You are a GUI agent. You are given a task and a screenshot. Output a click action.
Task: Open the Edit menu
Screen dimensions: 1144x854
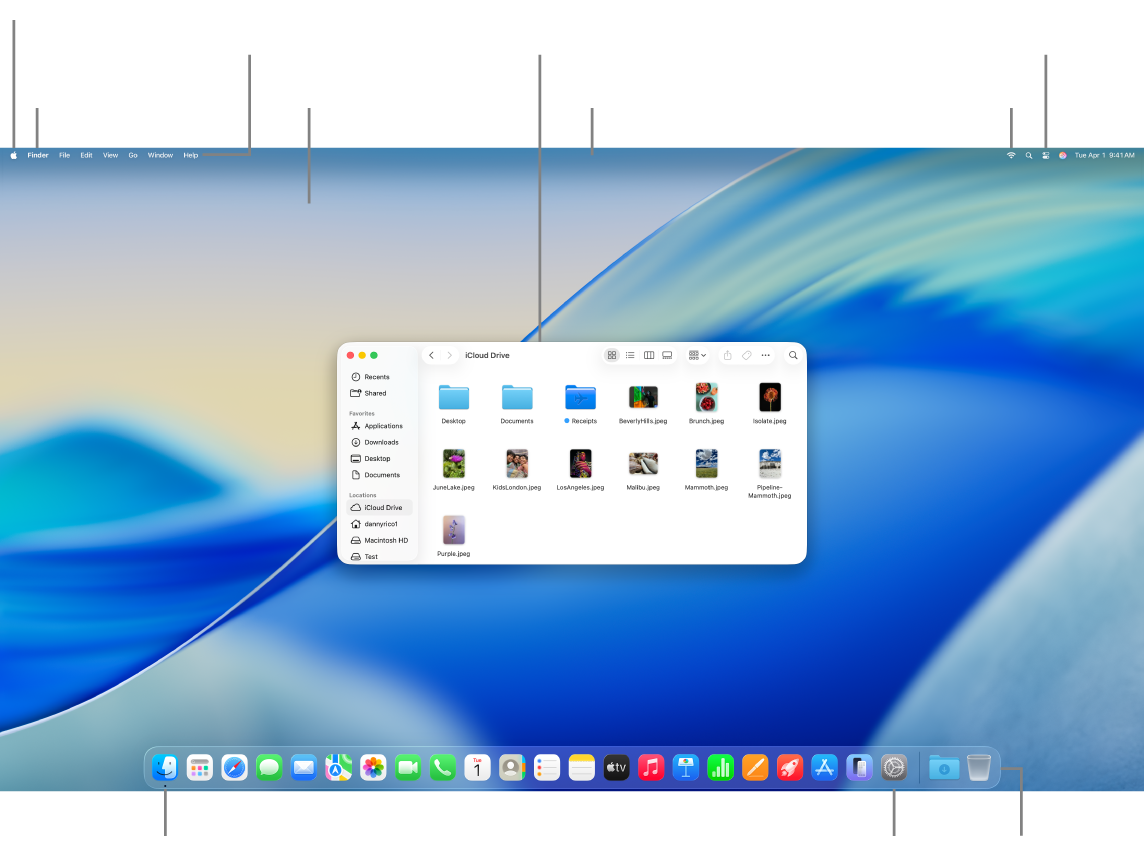click(86, 155)
